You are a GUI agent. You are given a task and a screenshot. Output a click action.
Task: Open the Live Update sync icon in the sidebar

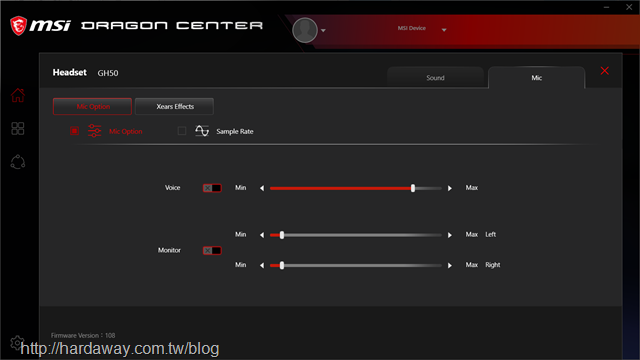(x=18, y=162)
